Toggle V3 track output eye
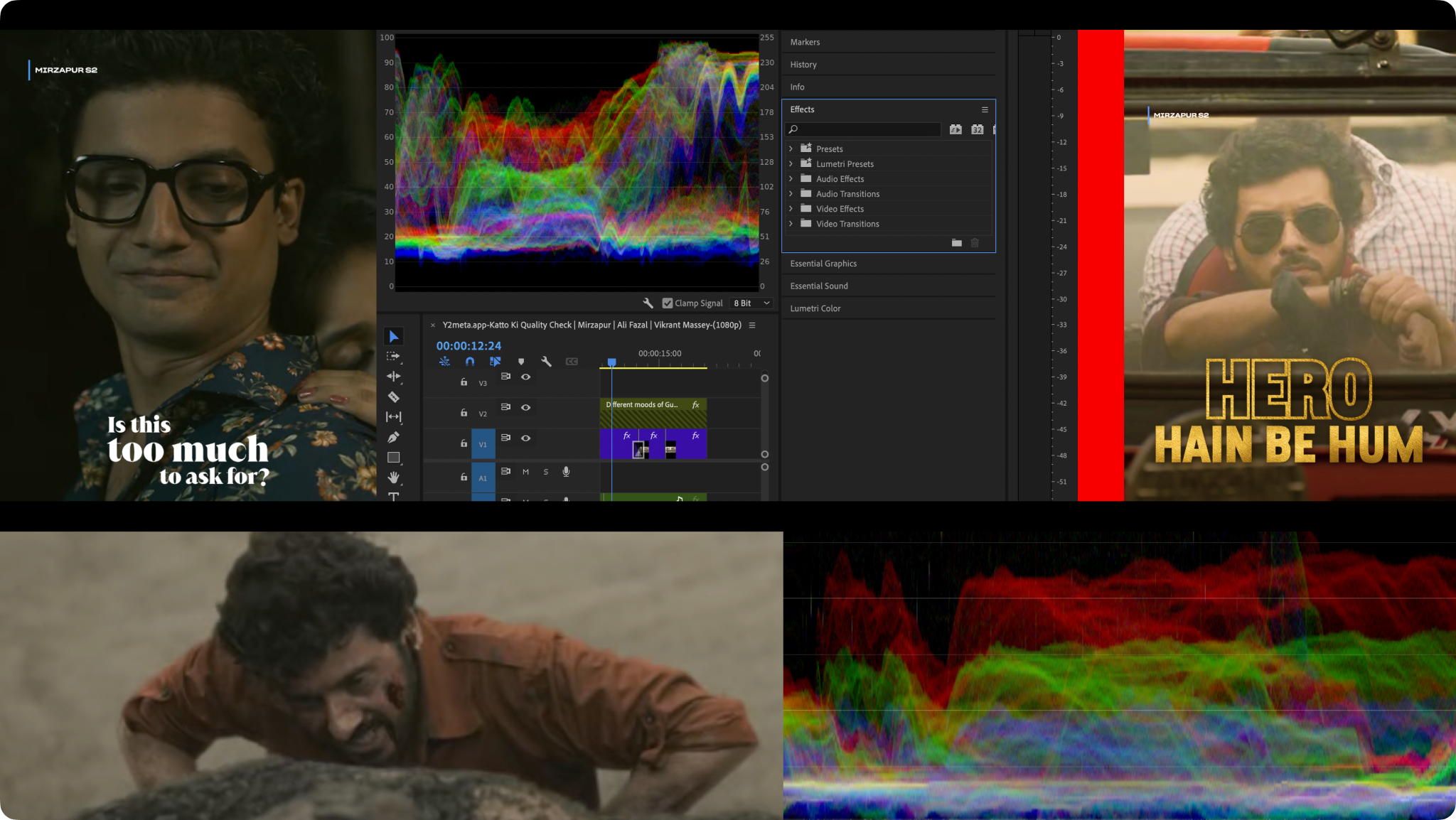 [x=526, y=377]
